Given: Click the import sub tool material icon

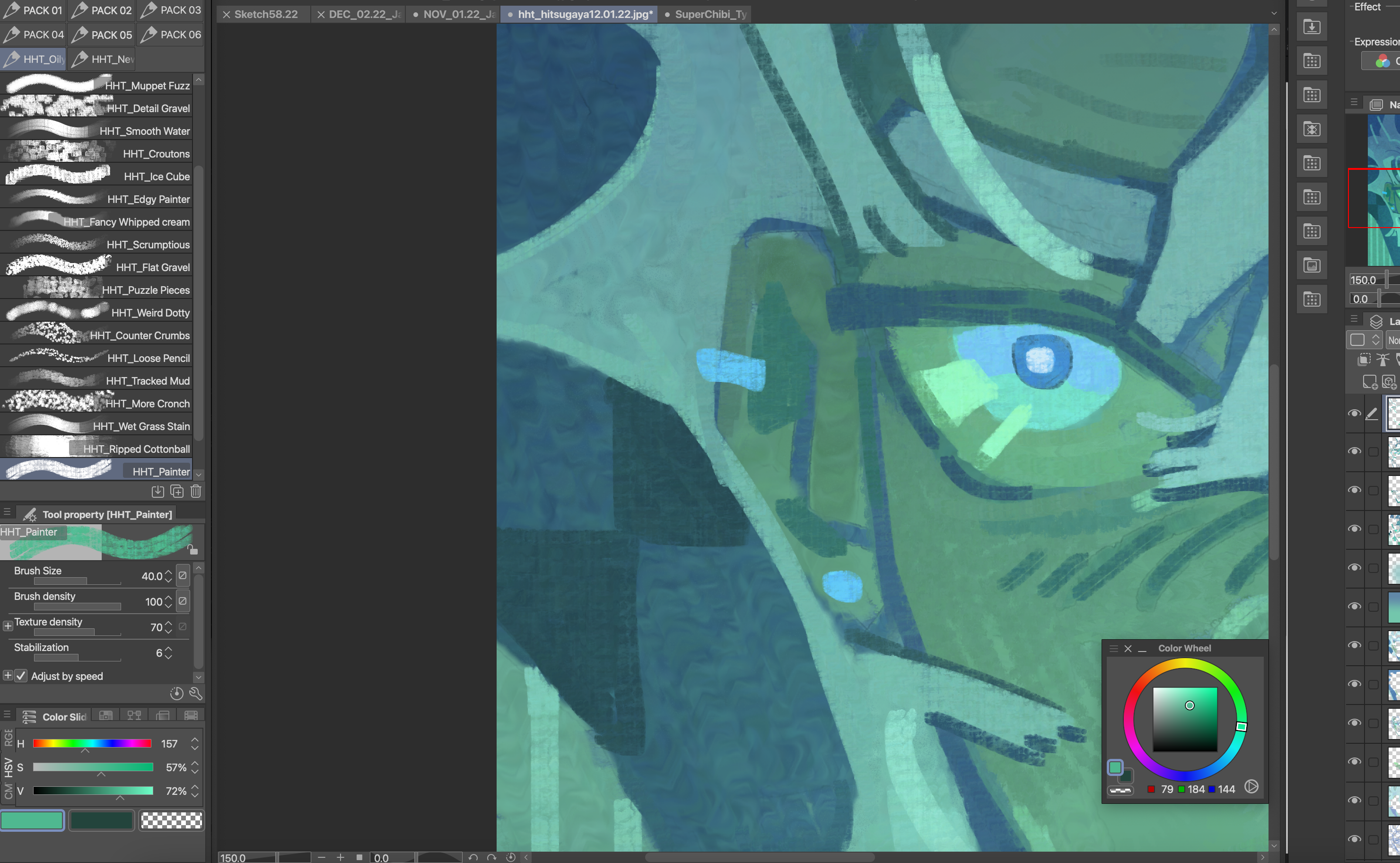Looking at the screenshot, I should coord(158,492).
